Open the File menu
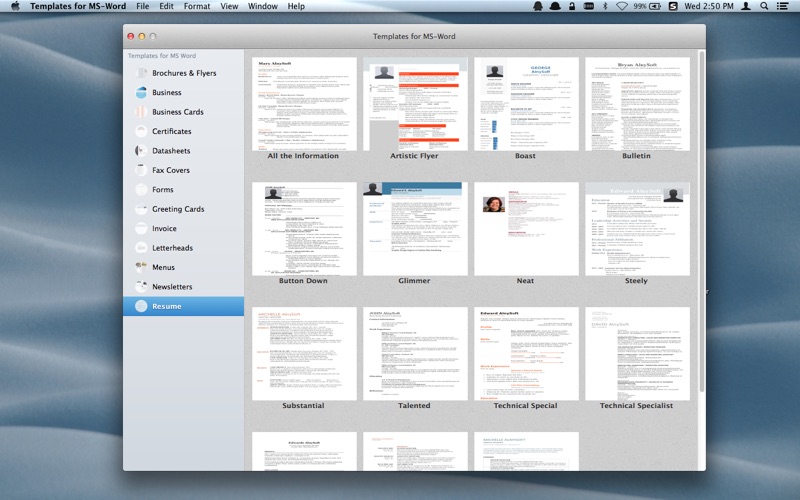Image resolution: width=800 pixels, height=500 pixels. pyautogui.click(x=143, y=6)
